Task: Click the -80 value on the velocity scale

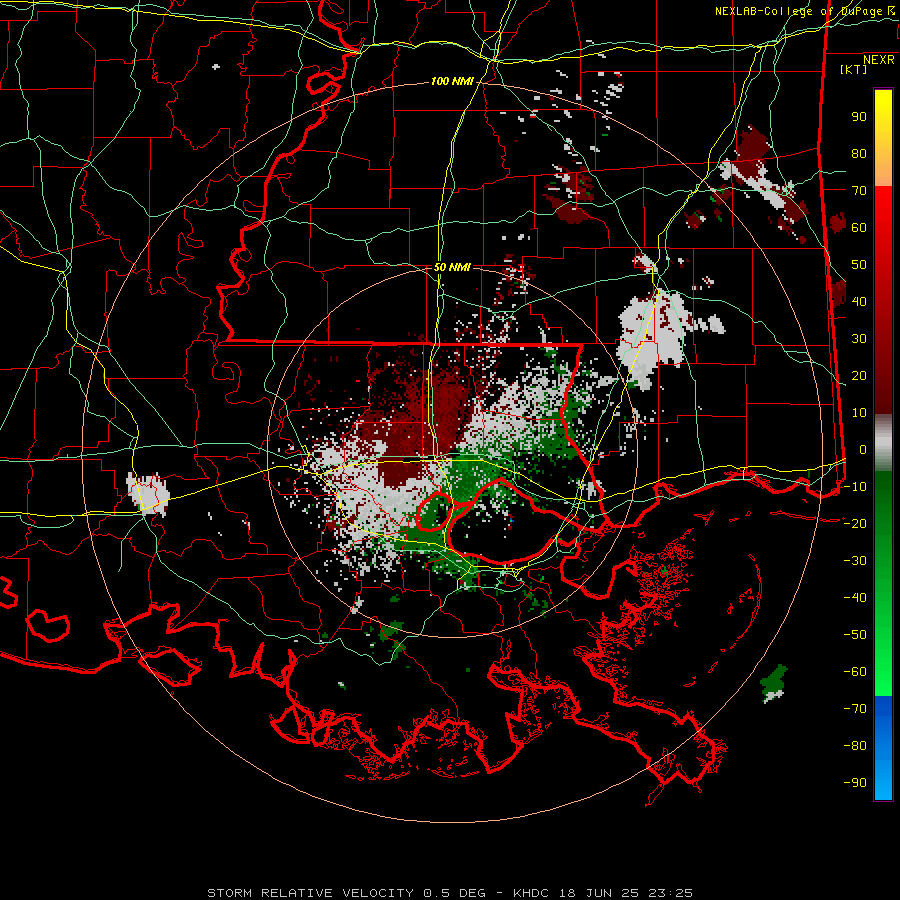Action: [x=855, y=746]
